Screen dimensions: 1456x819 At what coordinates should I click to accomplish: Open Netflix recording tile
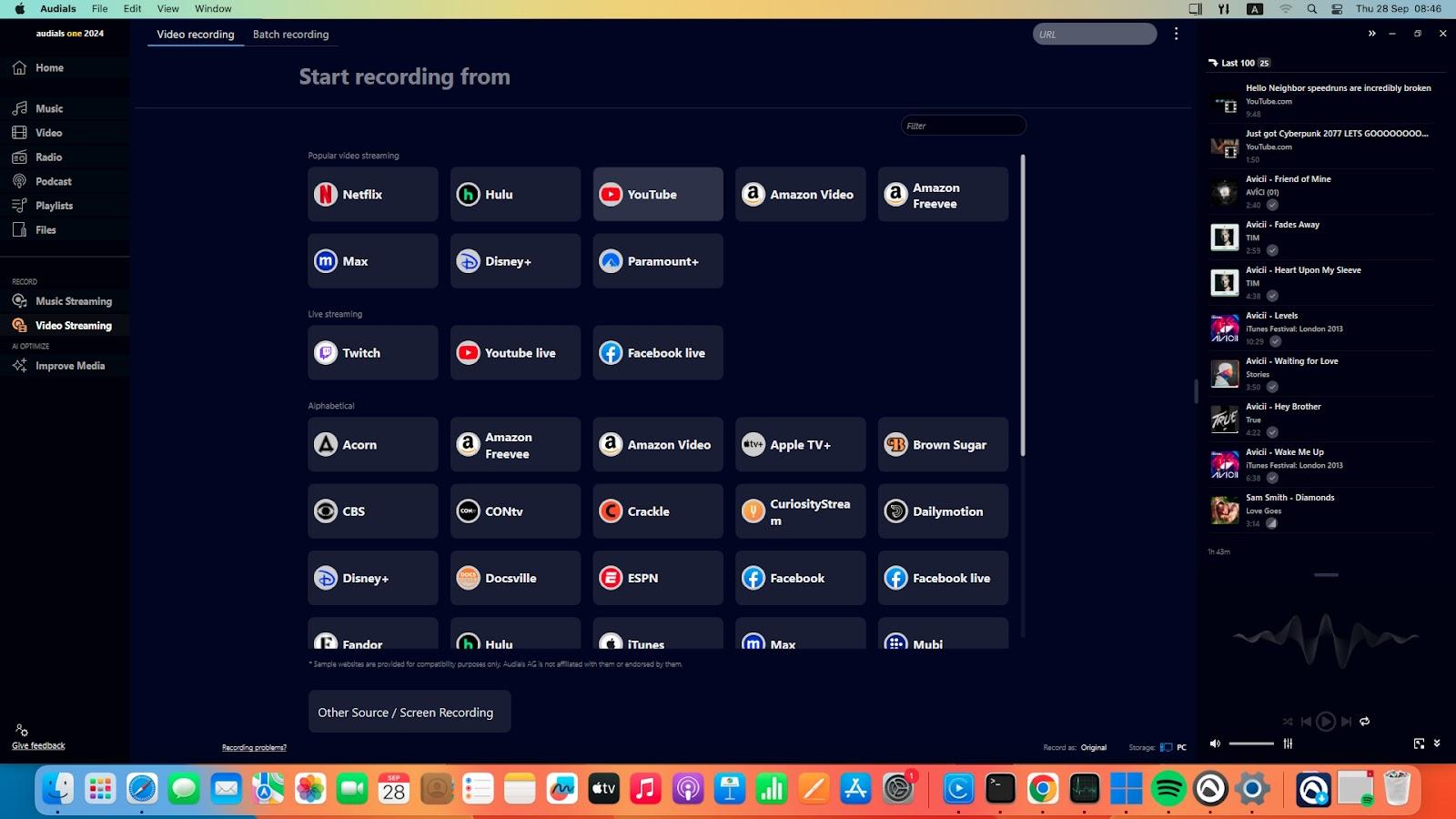click(x=372, y=194)
